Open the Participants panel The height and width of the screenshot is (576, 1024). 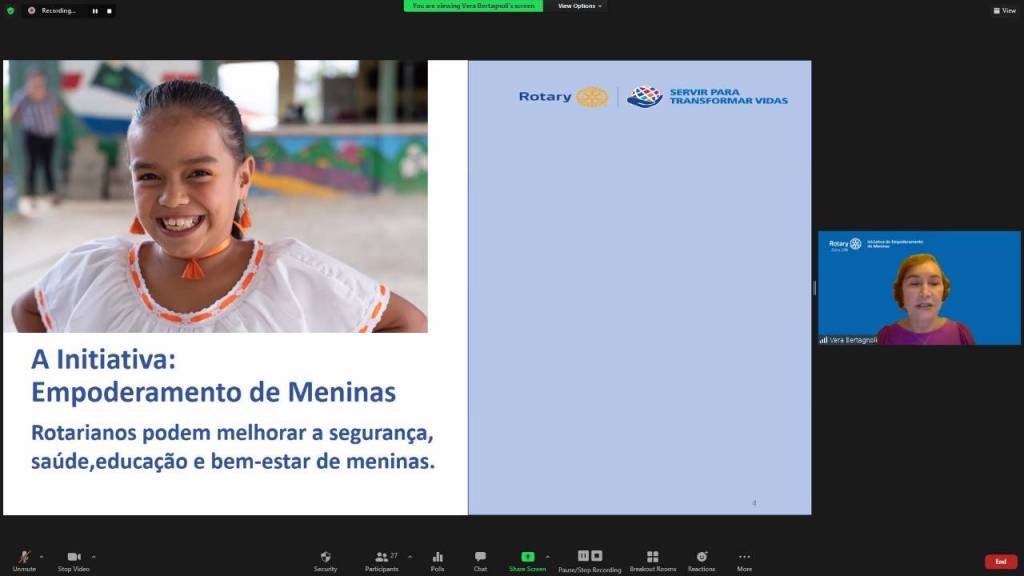click(x=381, y=559)
